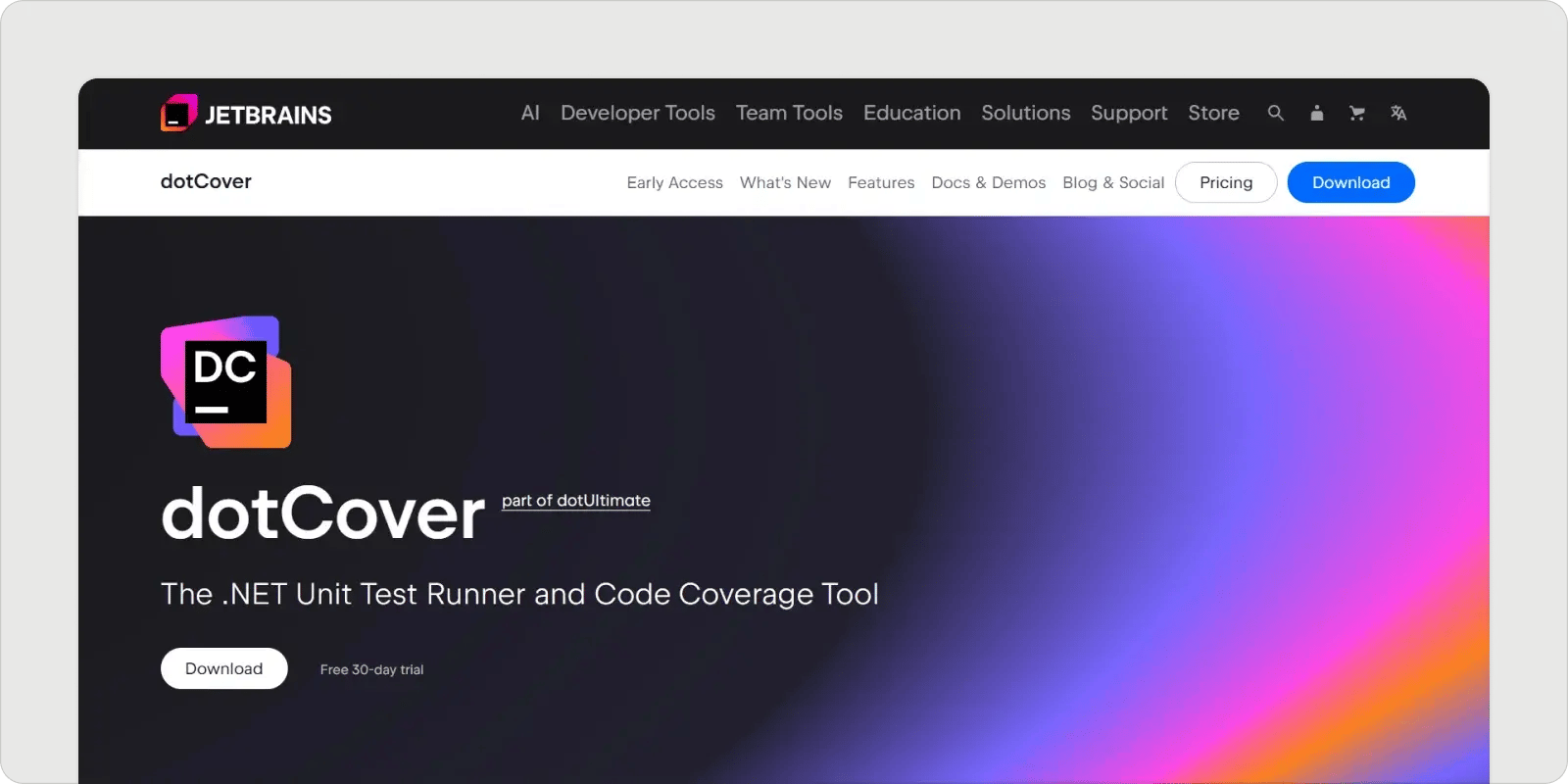Open the language translate icon
This screenshot has width=1568, height=784.
pyautogui.click(x=1398, y=114)
